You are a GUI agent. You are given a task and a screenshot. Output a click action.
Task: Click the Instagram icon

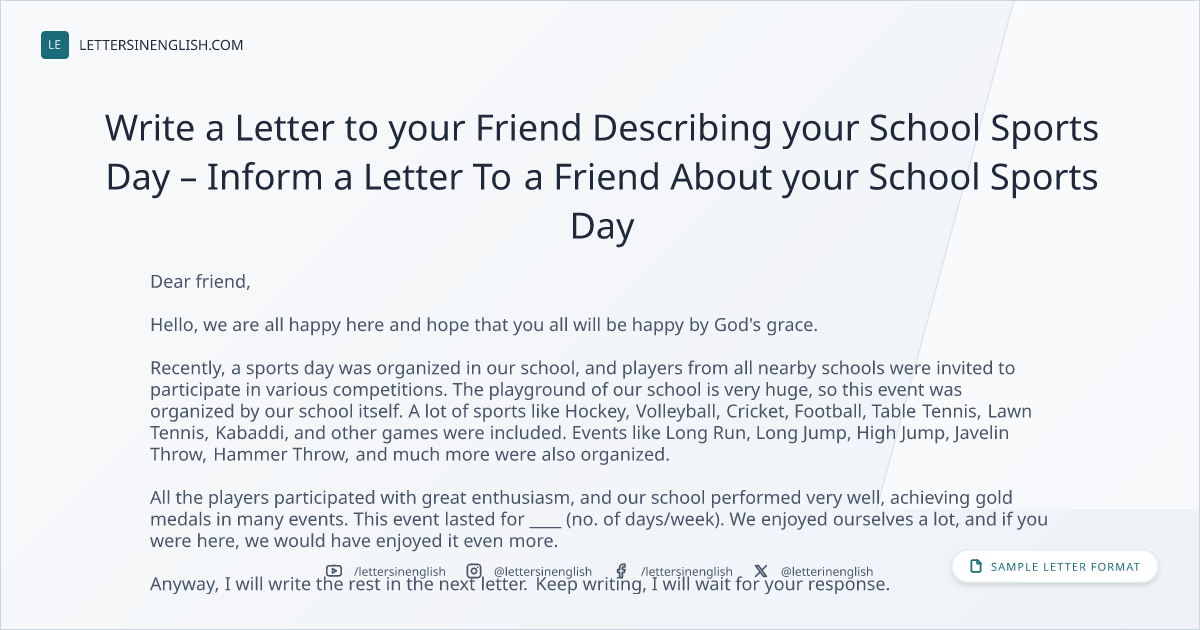(x=474, y=571)
